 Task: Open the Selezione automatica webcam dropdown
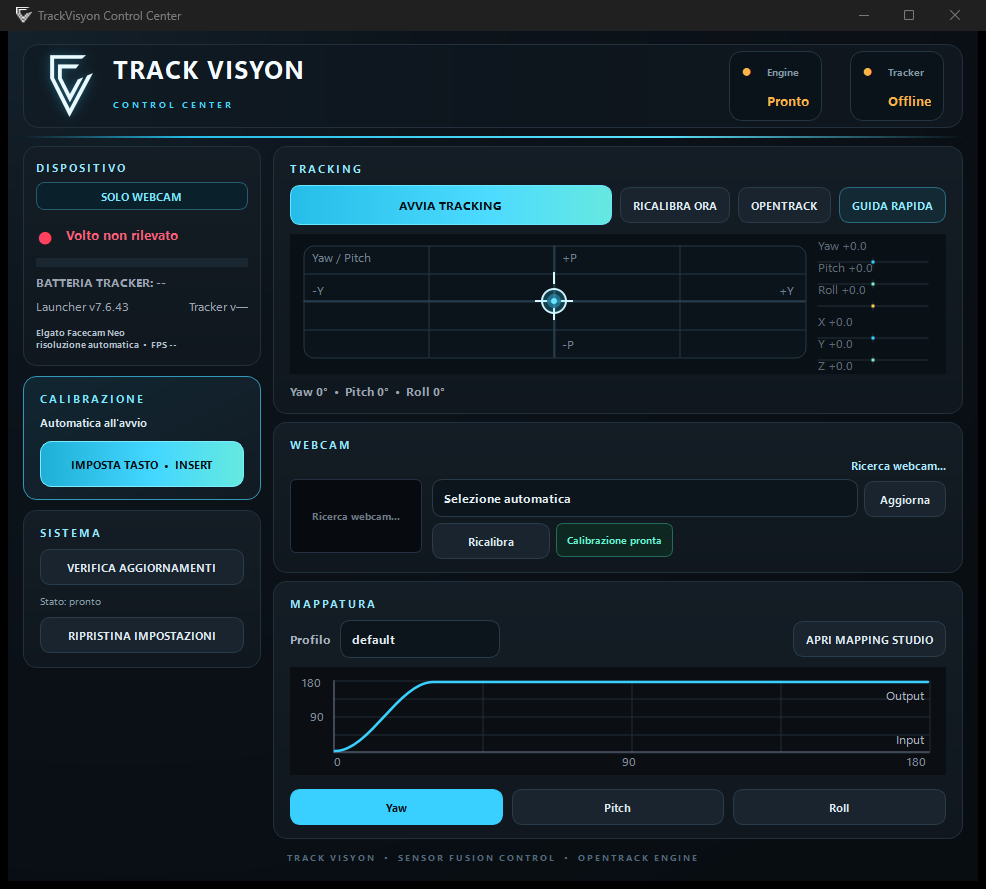click(x=645, y=499)
